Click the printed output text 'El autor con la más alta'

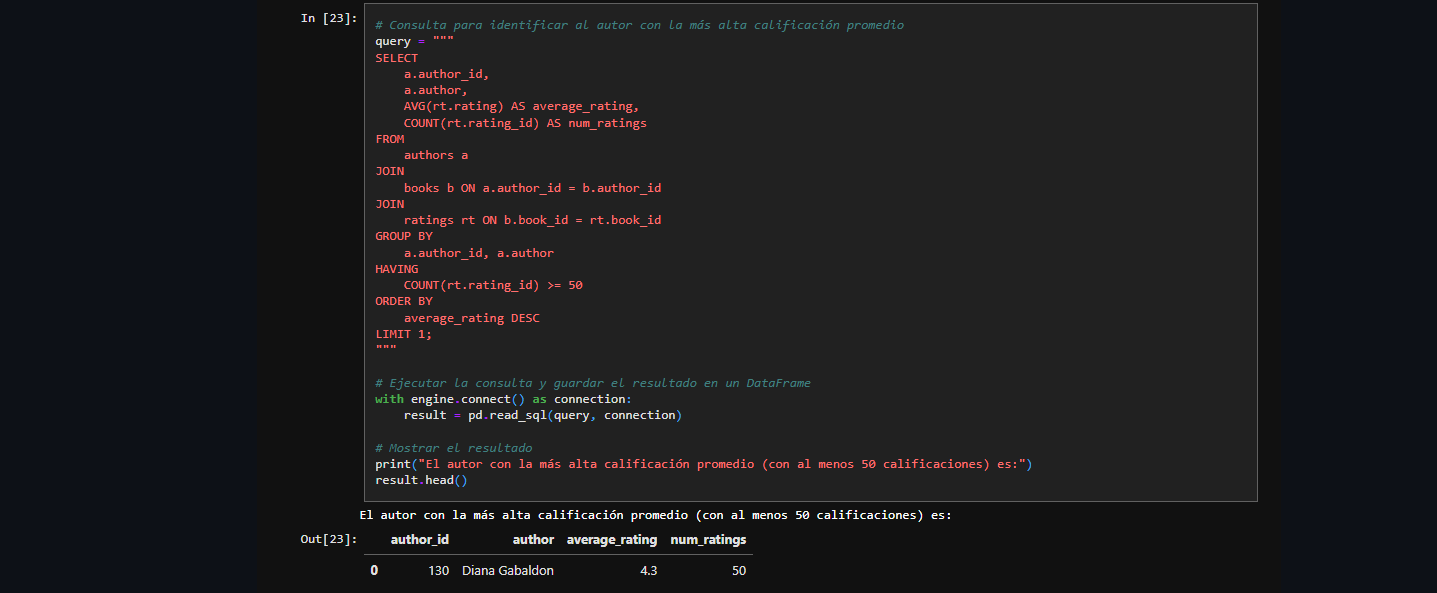coord(655,516)
